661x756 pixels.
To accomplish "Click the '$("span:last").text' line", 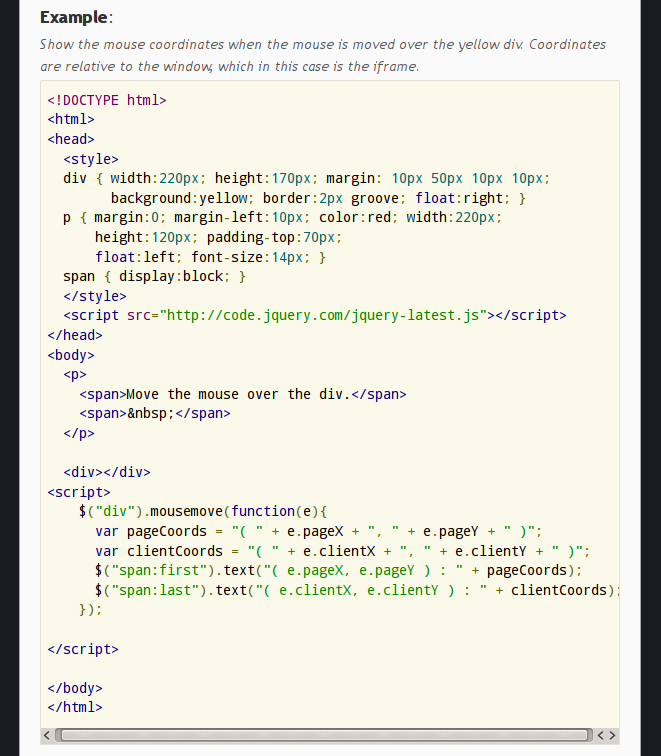I will pos(357,590).
